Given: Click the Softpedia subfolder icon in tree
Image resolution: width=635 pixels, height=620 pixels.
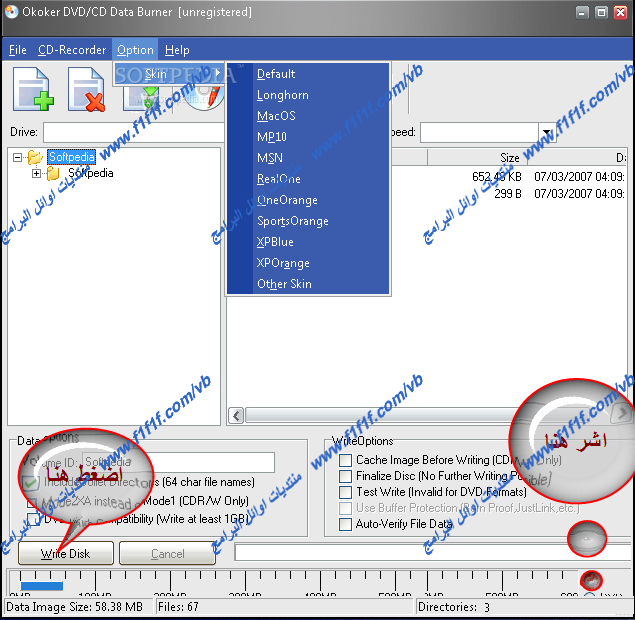Looking at the screenshot, I should (54, 174).
